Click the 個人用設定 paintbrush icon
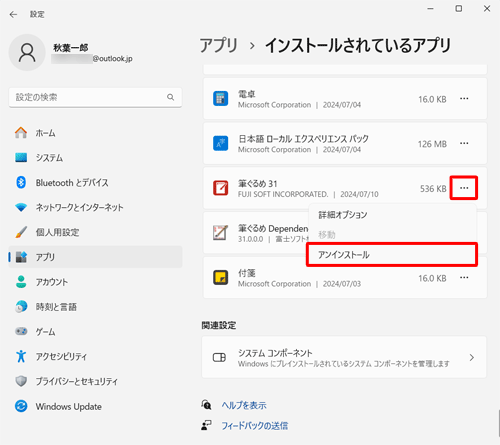Viewport: 500px width, 445px height. (x=21, y=232)
